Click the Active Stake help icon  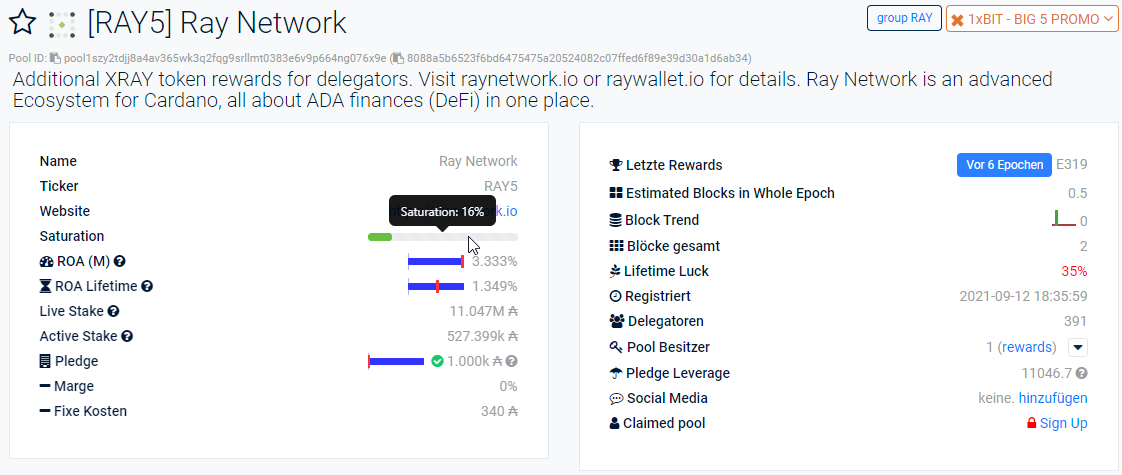point(127,336)
